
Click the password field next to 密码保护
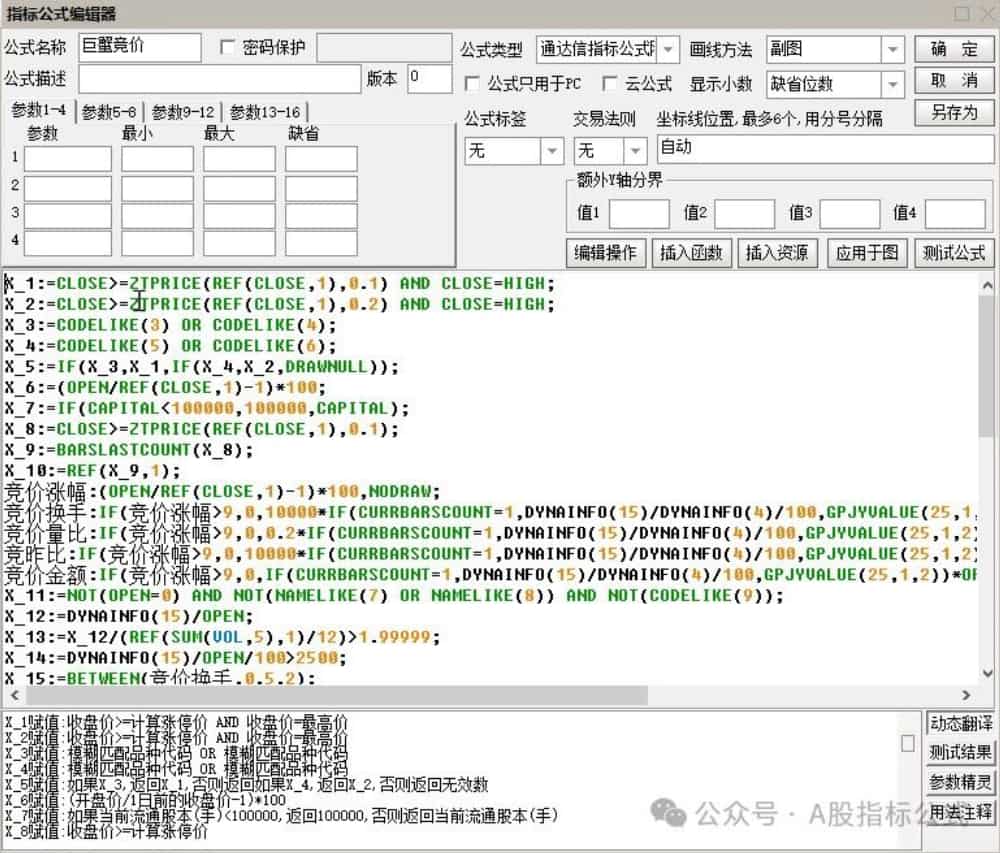click(384, 47)
